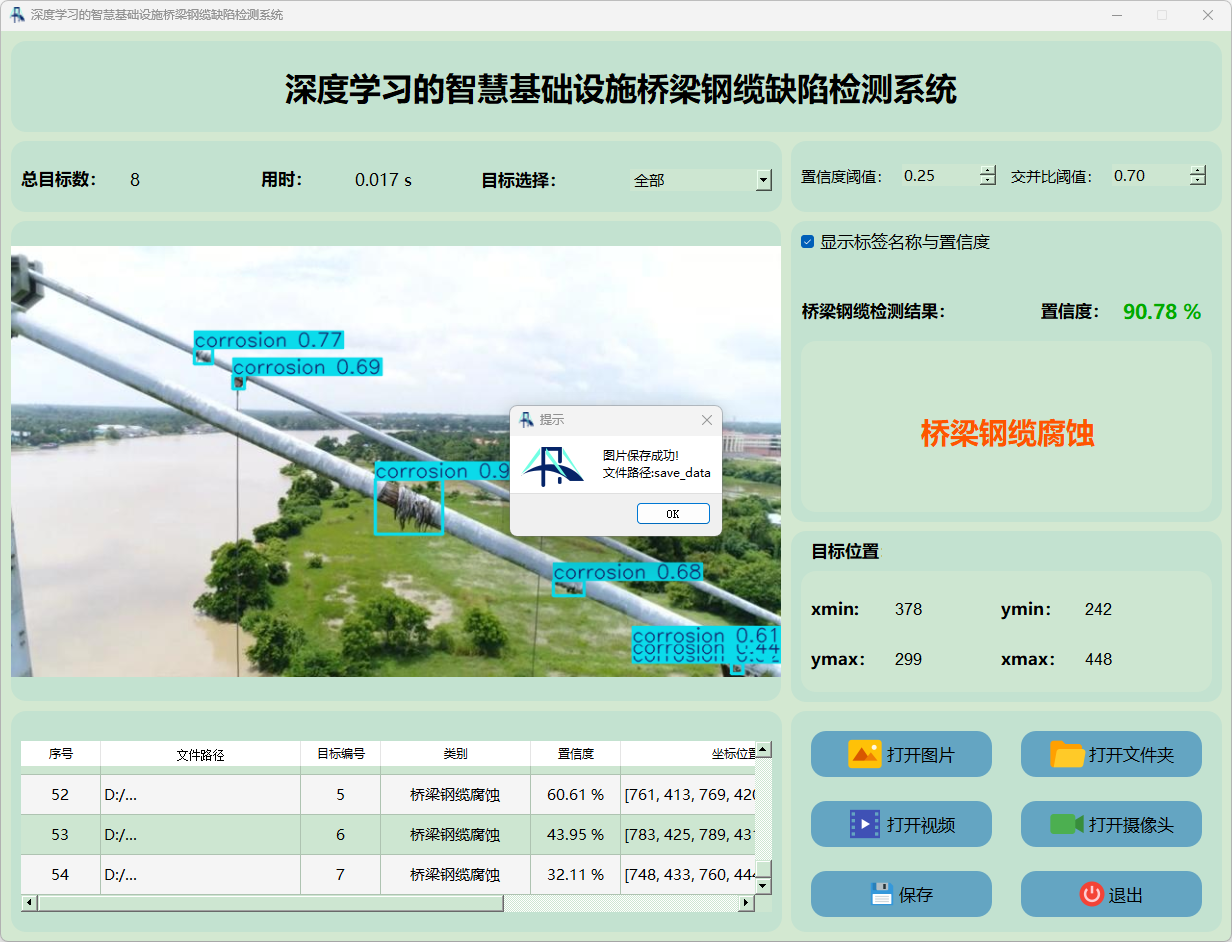Image resolution: width=1232 pixels, height=942 pixels.
Task: Click the picture icon on 打开图片
Action: 864,754
